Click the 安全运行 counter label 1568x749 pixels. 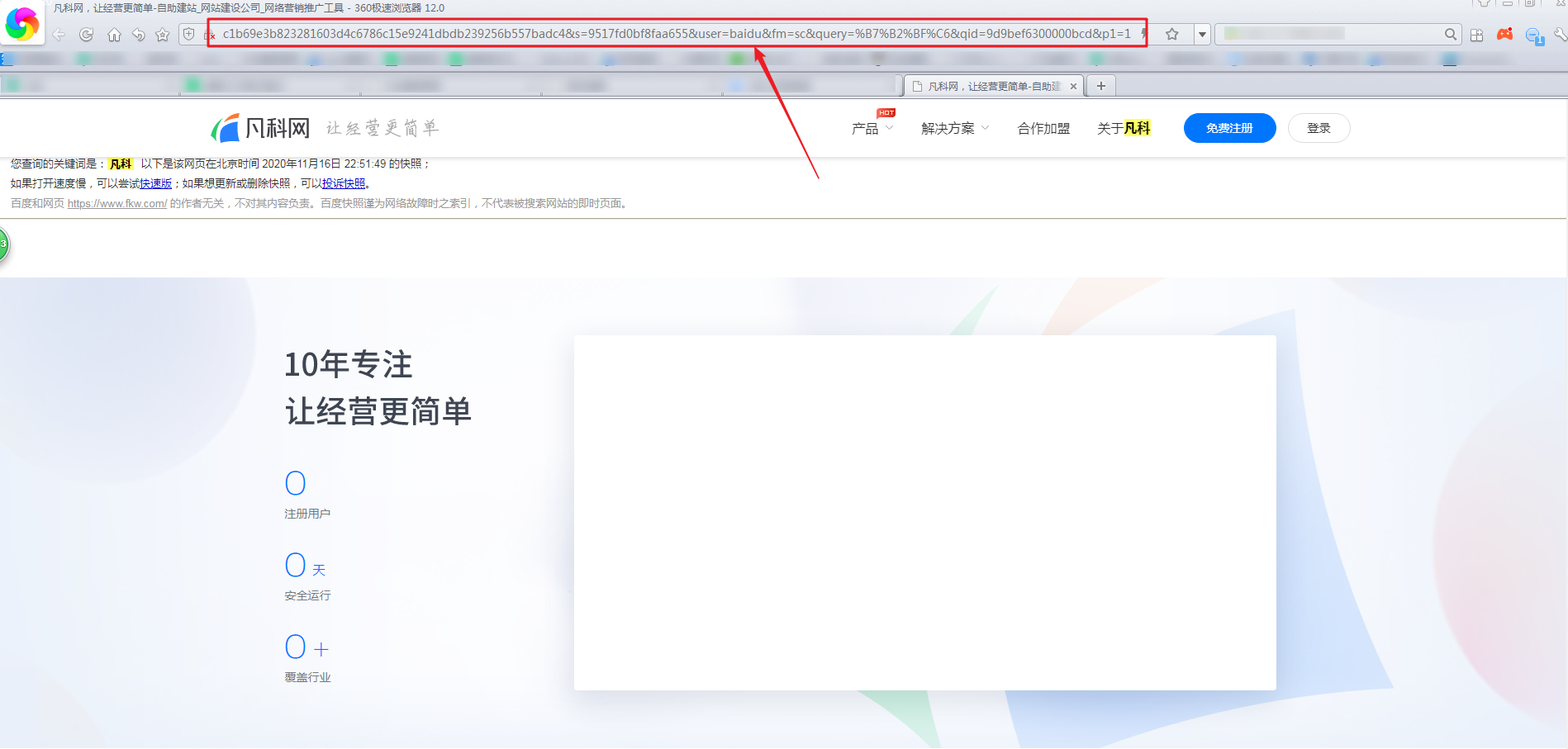307,595
